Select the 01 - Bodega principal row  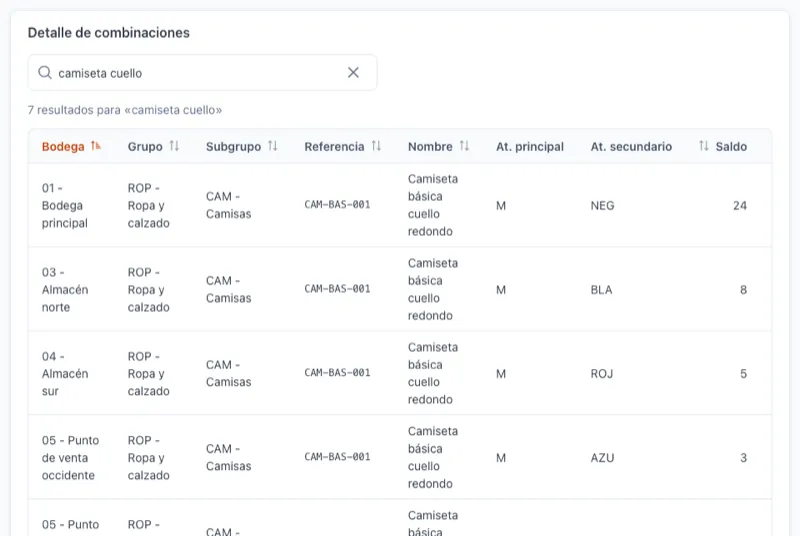pos(400,205)
